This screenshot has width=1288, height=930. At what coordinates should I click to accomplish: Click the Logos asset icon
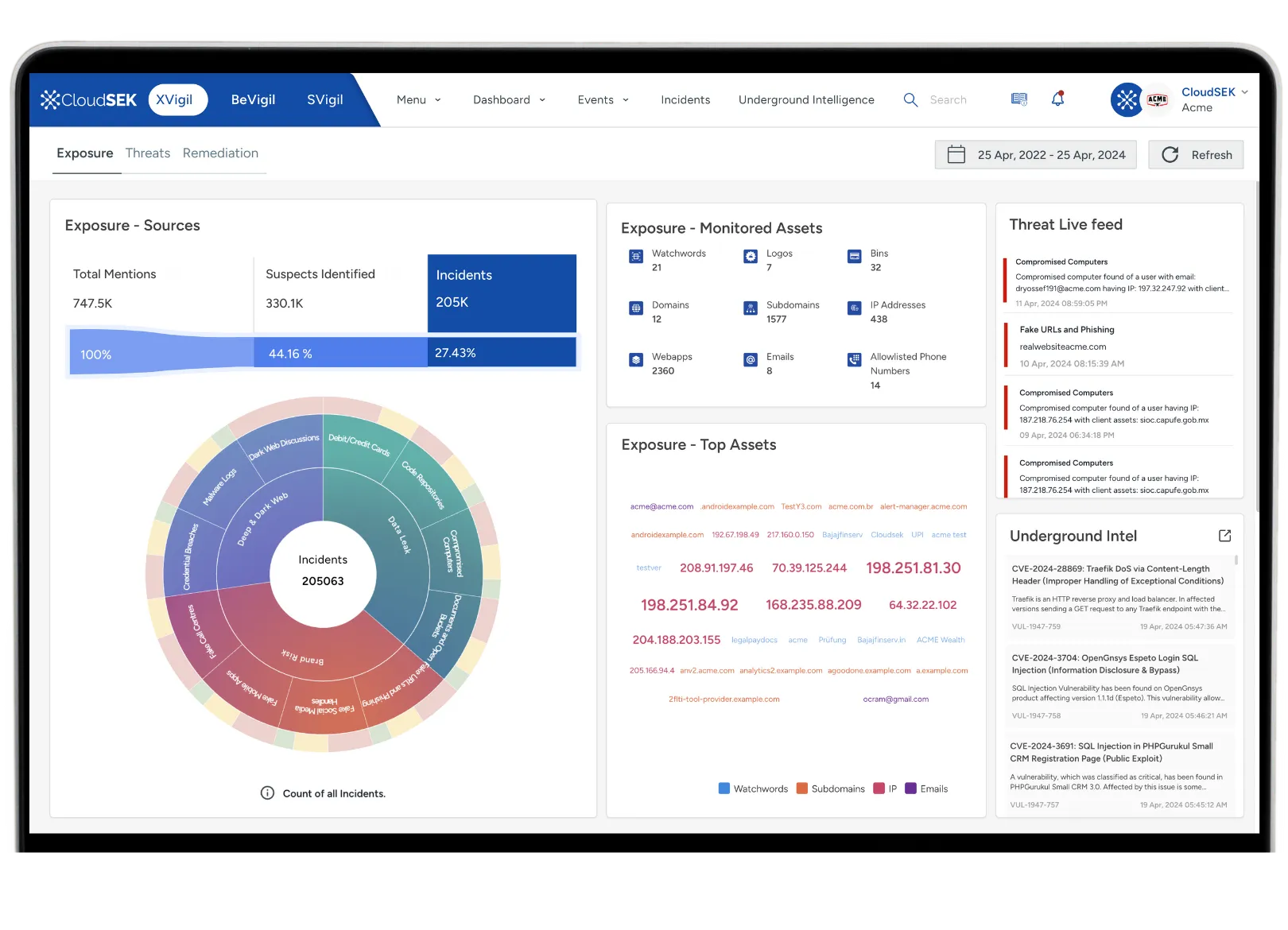pyautogui.click(x=751, y=257)
